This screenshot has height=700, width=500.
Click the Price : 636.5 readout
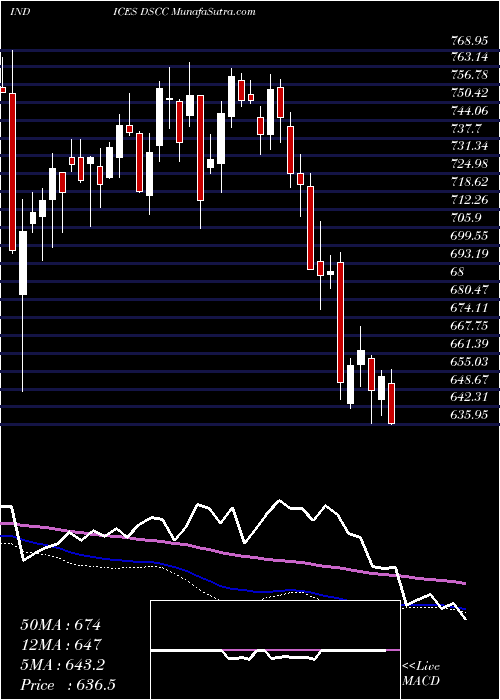coord(69,685)
